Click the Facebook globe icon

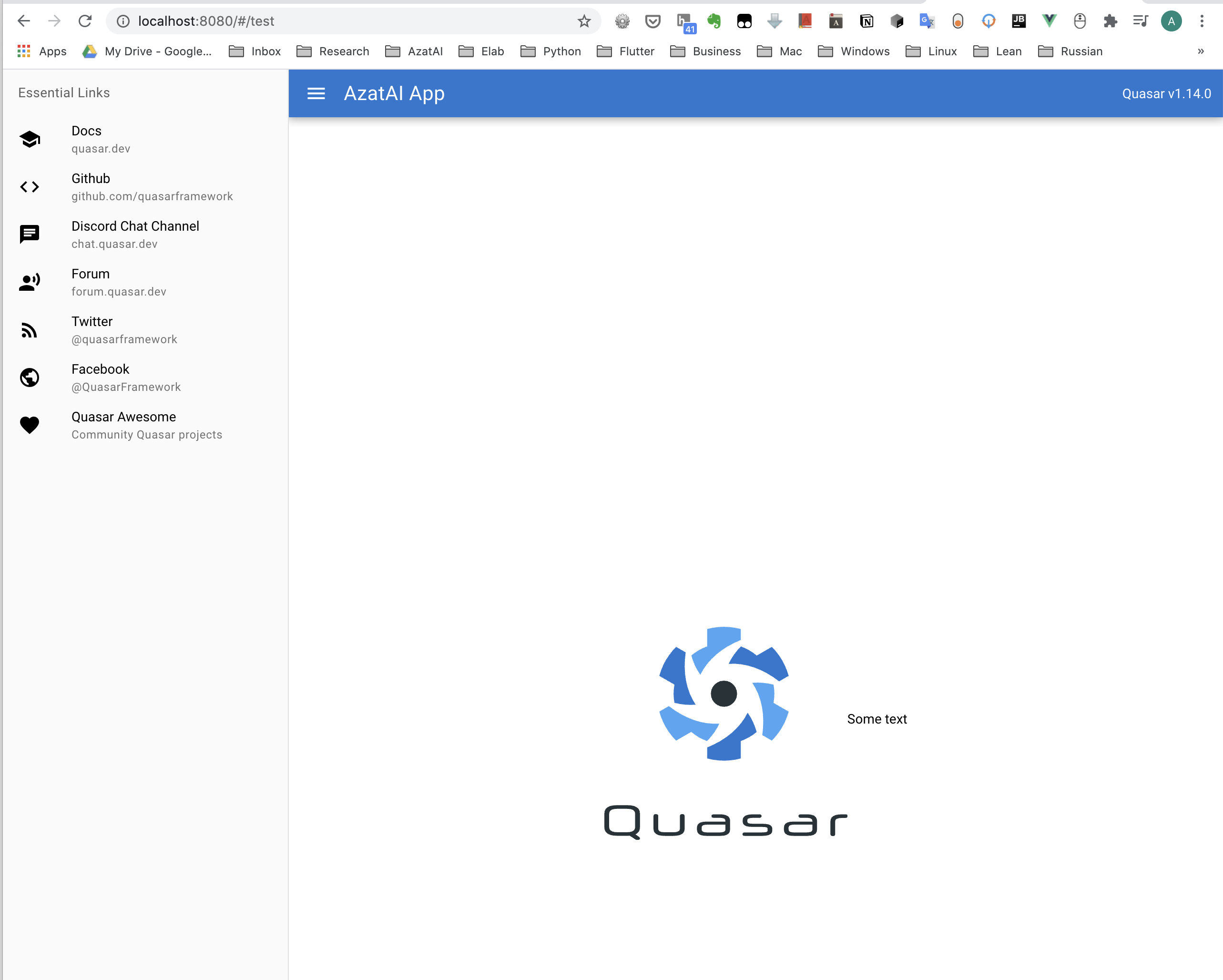click(30, 378)
